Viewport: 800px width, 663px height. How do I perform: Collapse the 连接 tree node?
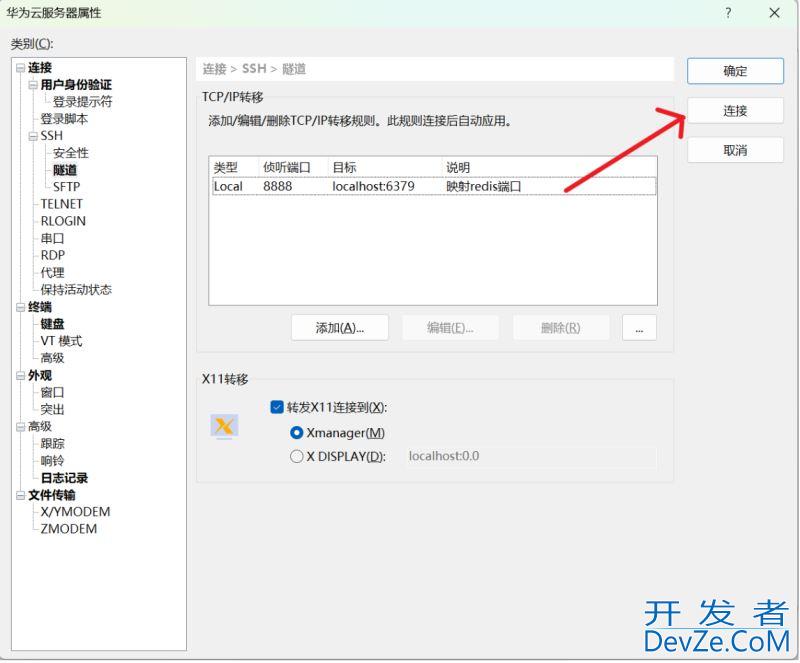[x=20, y=68]
